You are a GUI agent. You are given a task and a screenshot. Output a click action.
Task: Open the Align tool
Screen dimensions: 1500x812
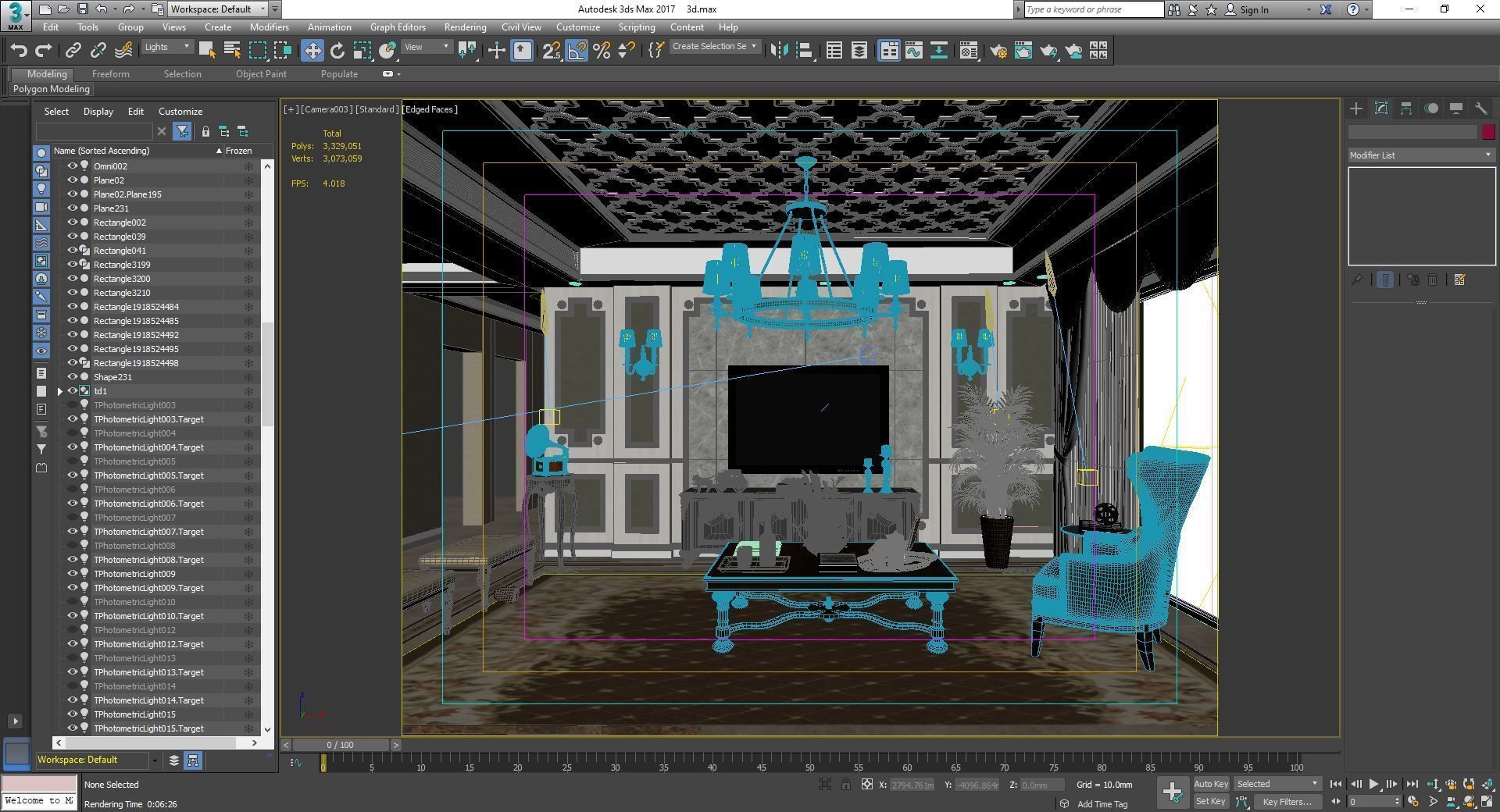pyautogui.click(x=805, y=51)
